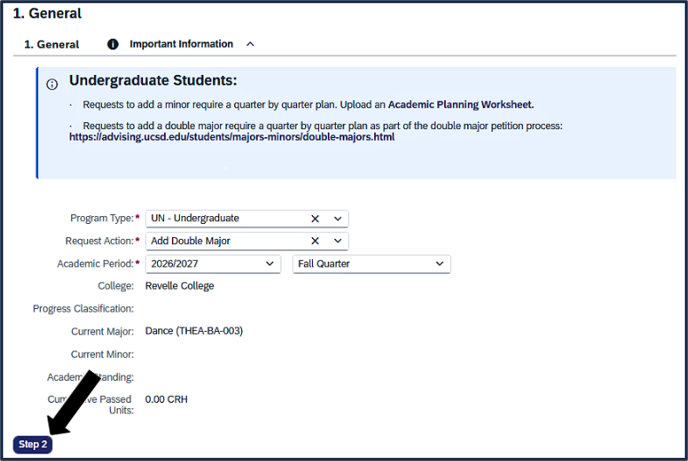Viewport: 688px width, 461px height.
Task: Click the Current Major label
Action: pyautogui.click(x=102, y=332)
